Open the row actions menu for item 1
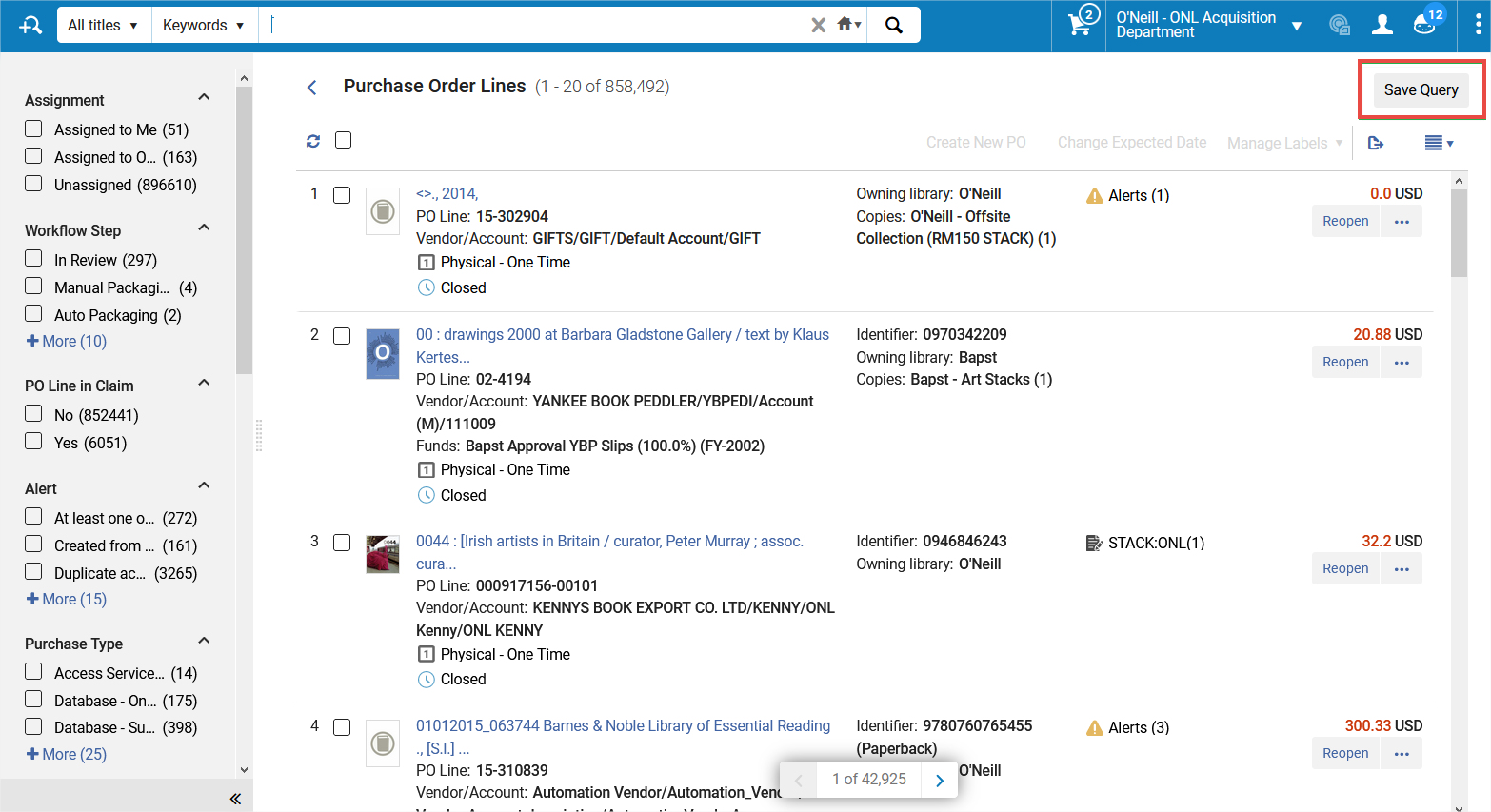Screen dimensions: 1491x812 [1401, 221]
